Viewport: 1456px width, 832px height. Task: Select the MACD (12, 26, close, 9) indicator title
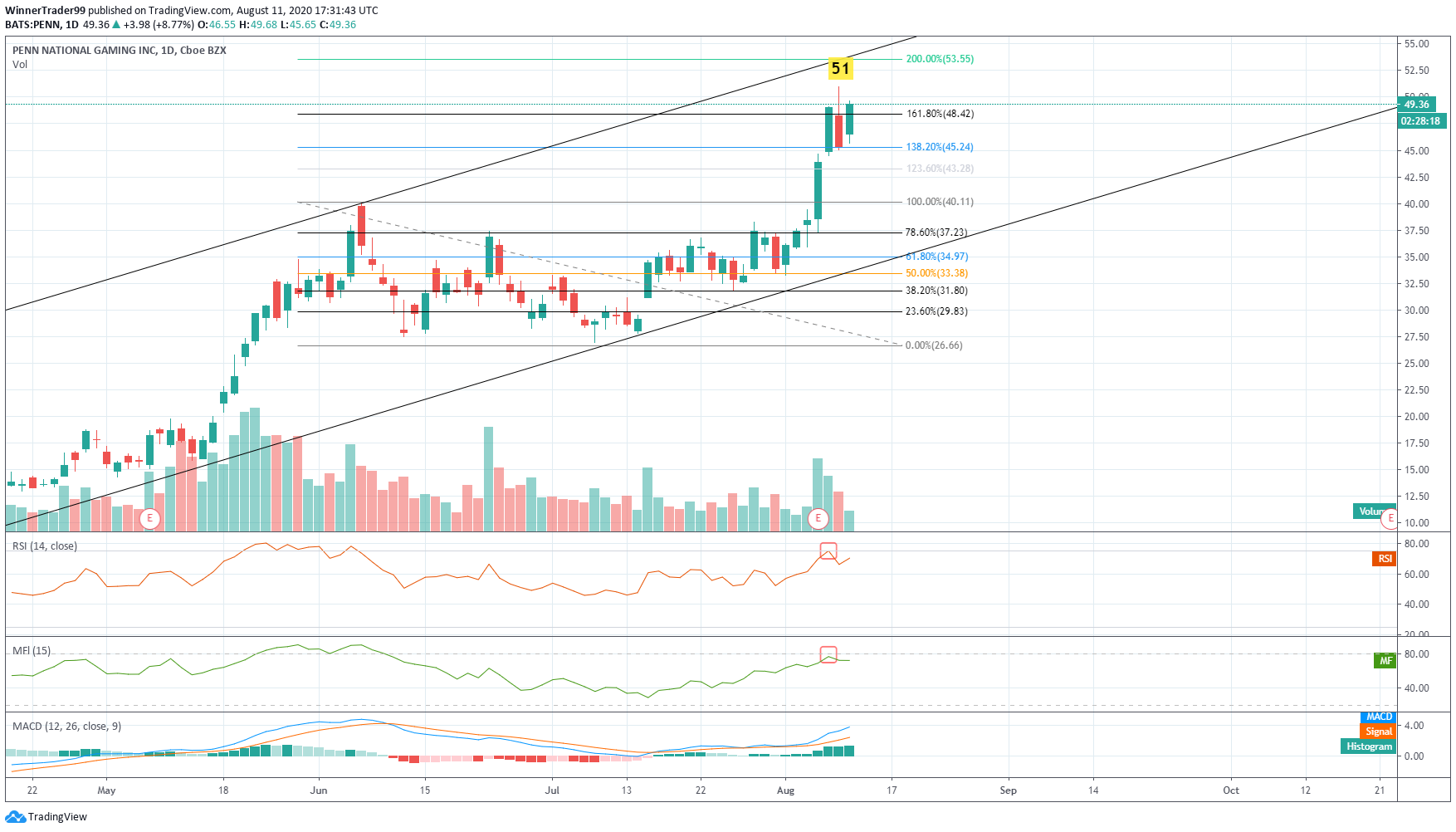(66, 727)
